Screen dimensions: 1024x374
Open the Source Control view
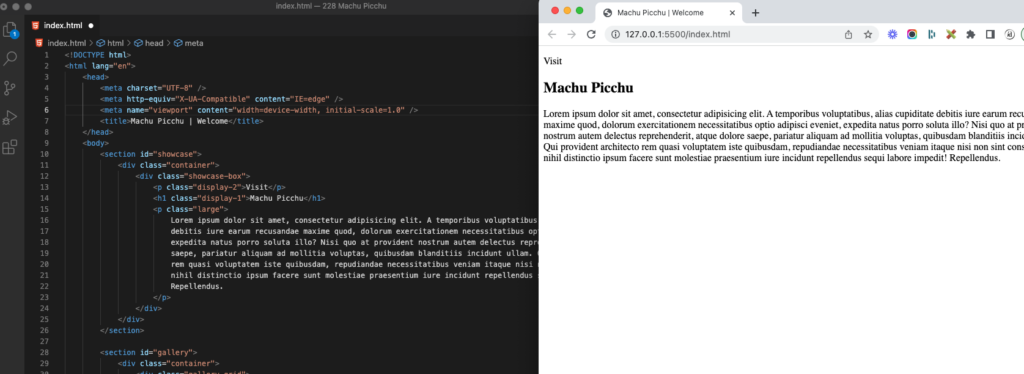[x=10, y=88]
